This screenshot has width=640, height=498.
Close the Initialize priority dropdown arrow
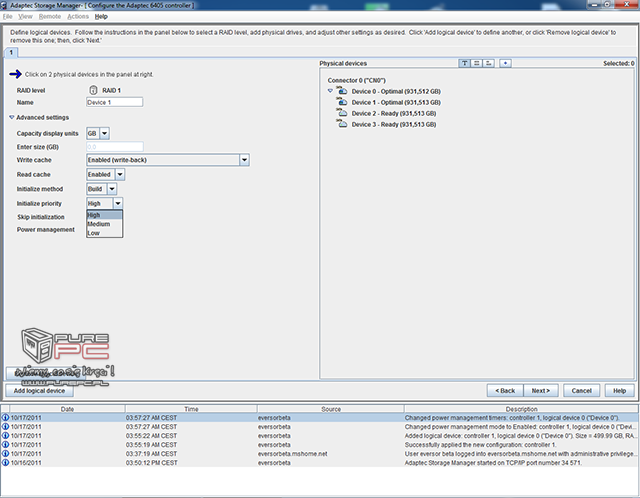pyautogui.click(x=118, y=203)
